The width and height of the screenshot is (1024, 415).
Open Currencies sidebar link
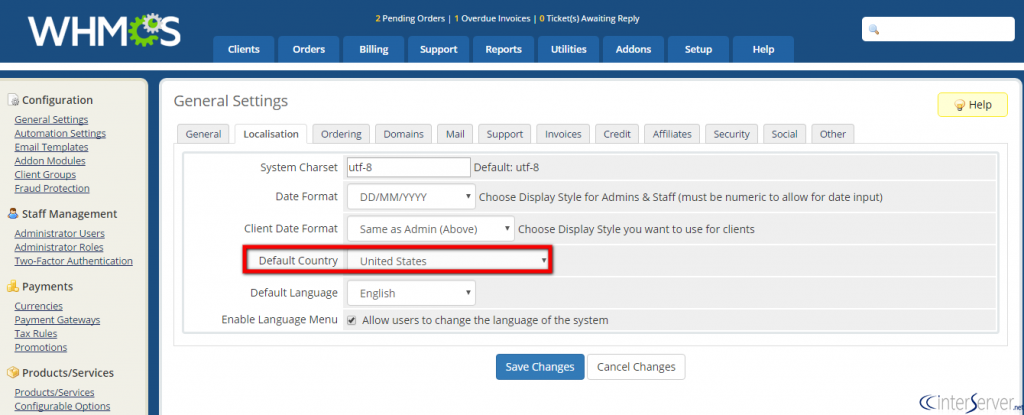tap(39, 306)
